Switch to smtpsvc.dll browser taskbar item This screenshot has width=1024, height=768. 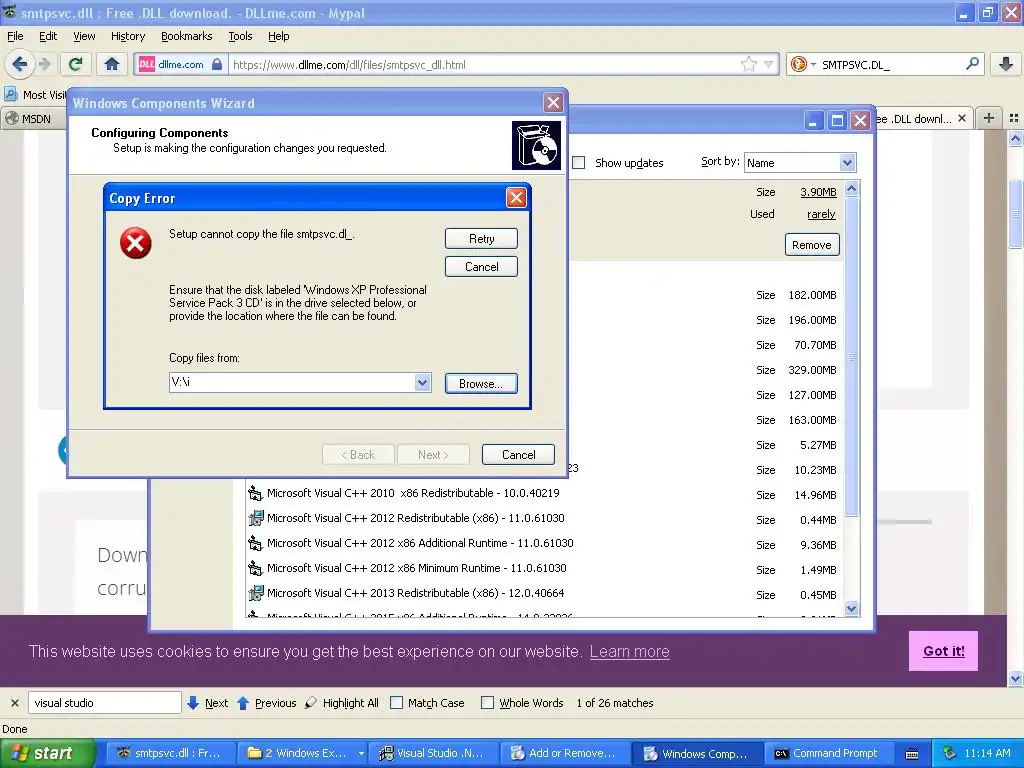click(x=168, y=753)
